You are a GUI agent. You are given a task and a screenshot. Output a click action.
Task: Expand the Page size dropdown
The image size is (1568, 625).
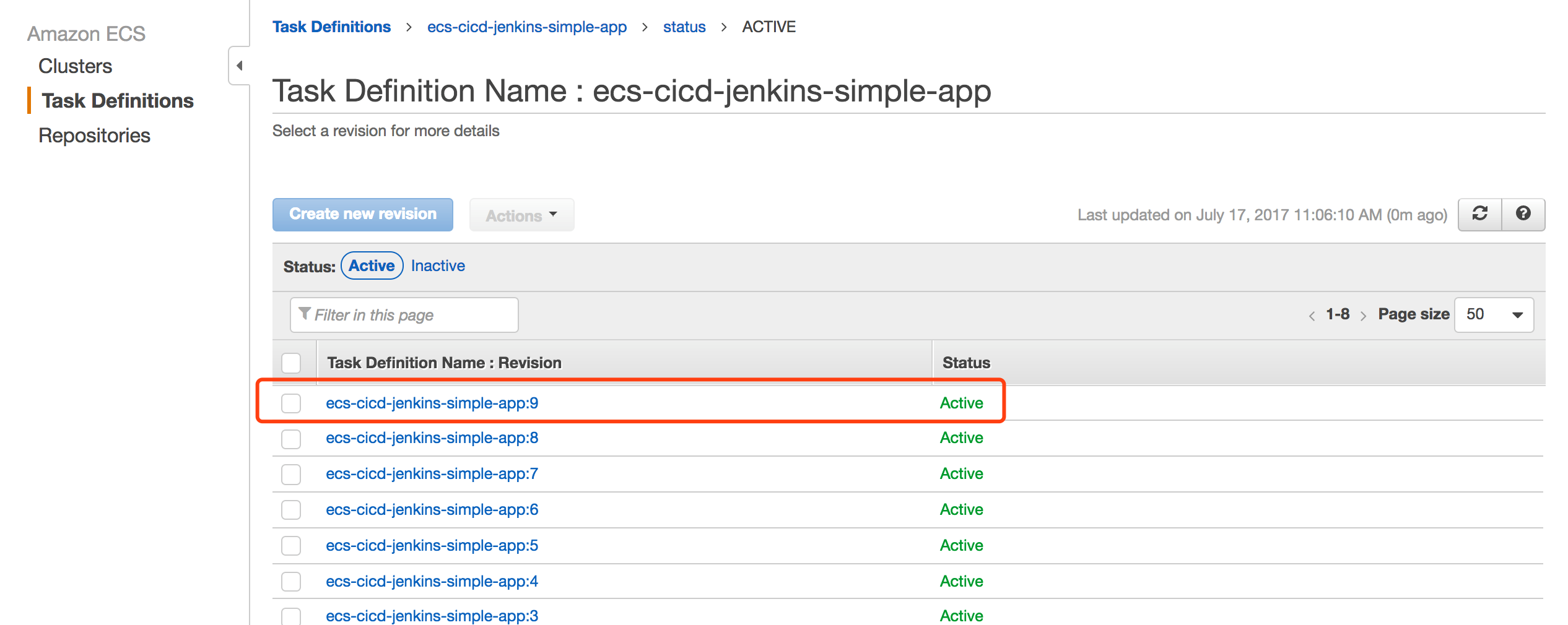tap(1494, 315)
